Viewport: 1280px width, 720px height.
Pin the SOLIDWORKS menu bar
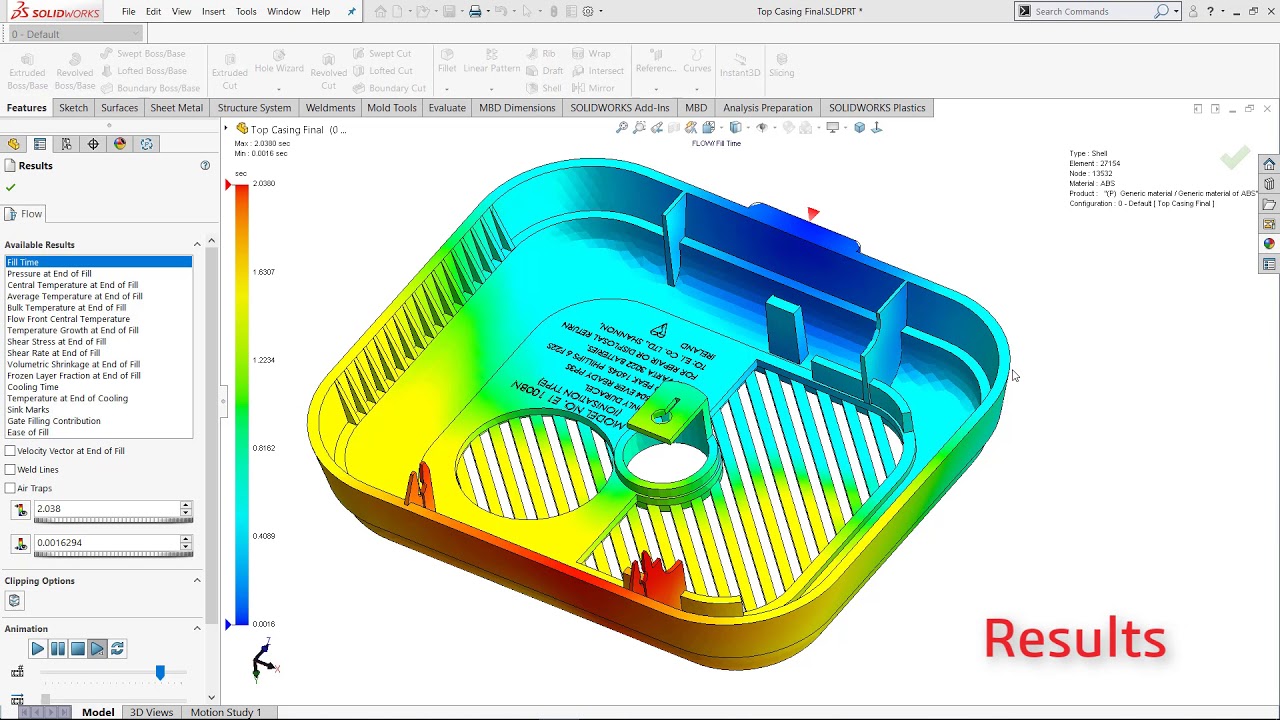[351, 12]
